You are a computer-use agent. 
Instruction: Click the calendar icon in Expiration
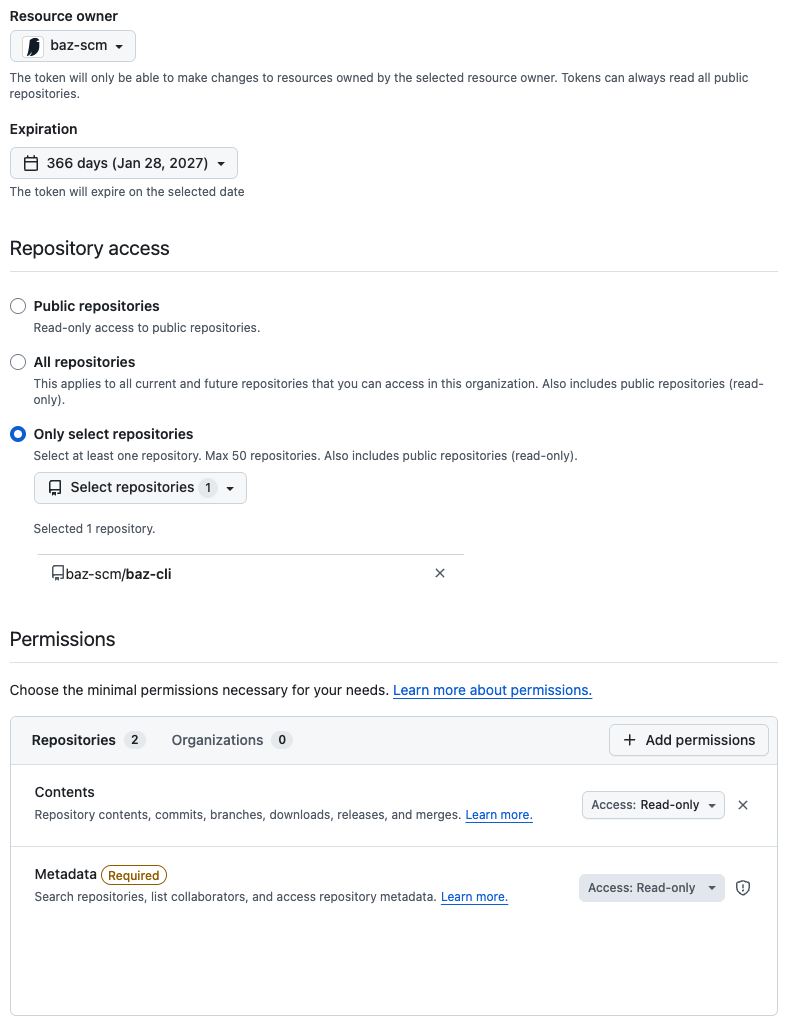click(x=31, y=163)
